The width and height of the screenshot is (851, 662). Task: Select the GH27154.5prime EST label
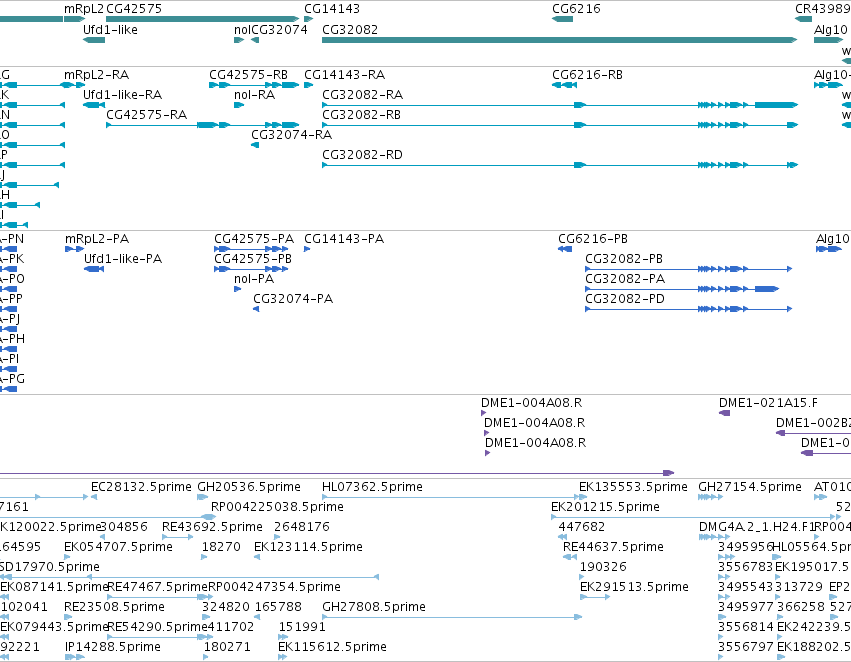tap(750, 487)
